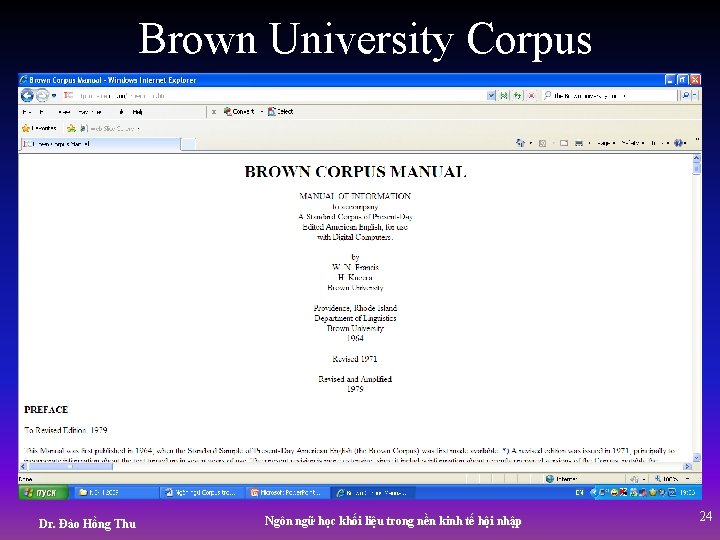The height and width of the screenshot is (540, 720).
Task: Expand the Convert dropdown arrow
Action: [x=262, y=112]
